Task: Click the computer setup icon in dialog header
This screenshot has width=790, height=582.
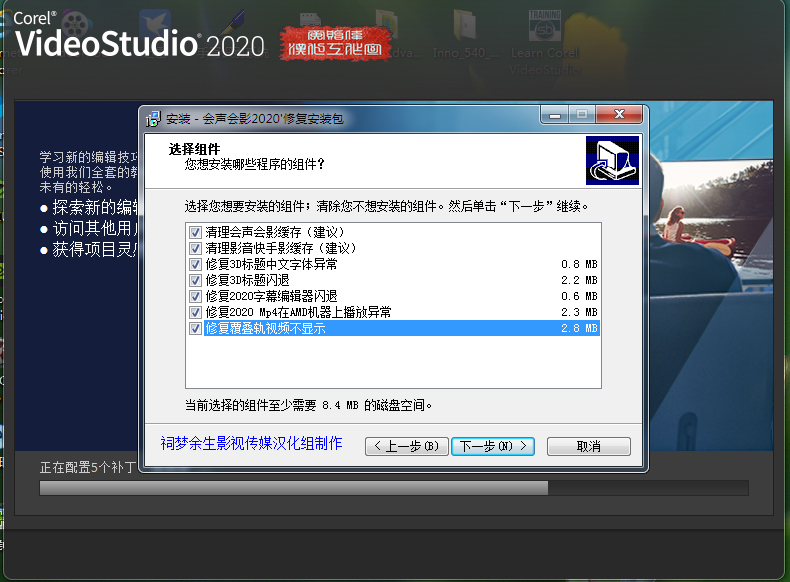Action: pos(612,160)
